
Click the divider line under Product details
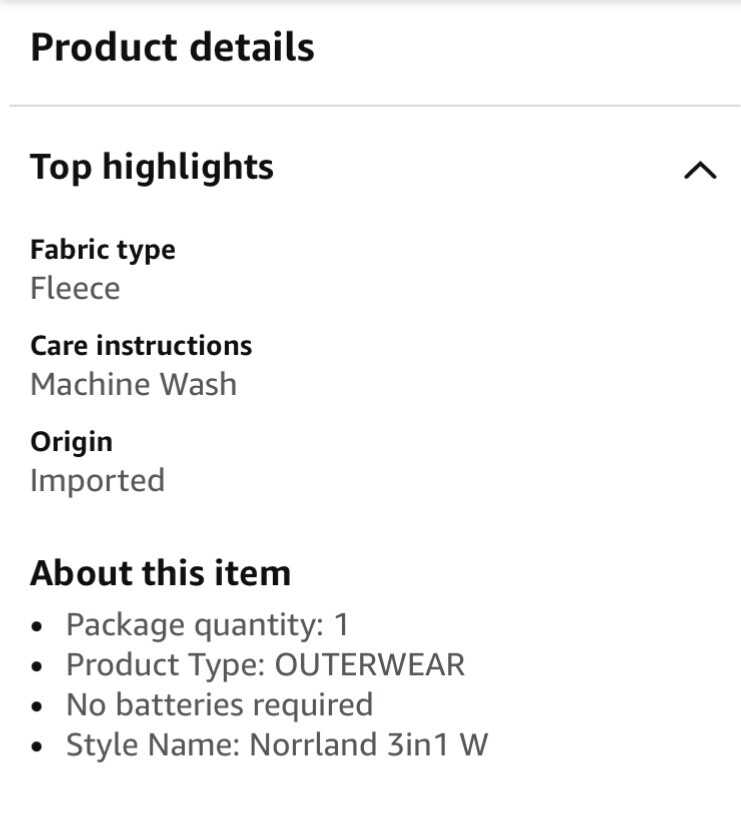[370, 105]
